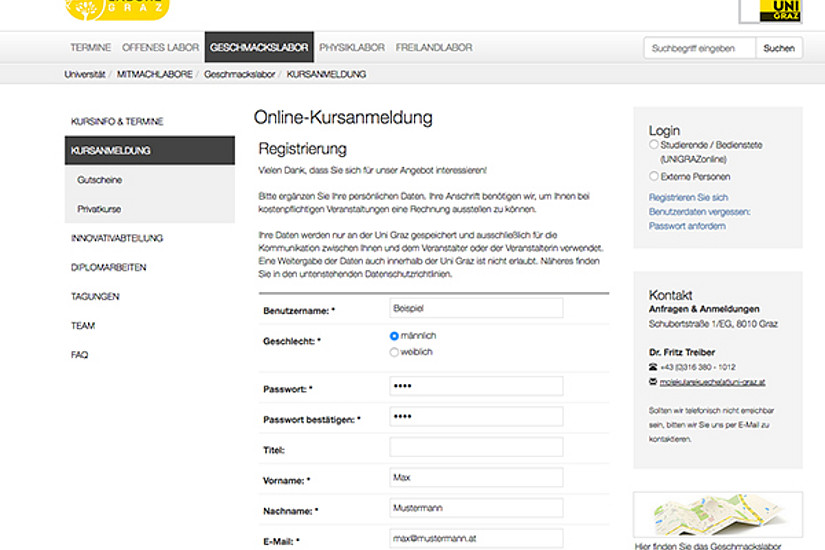Click into the Nachname field
The width and height of the screenshot is (825, 550).
click(x=476, y=508)
